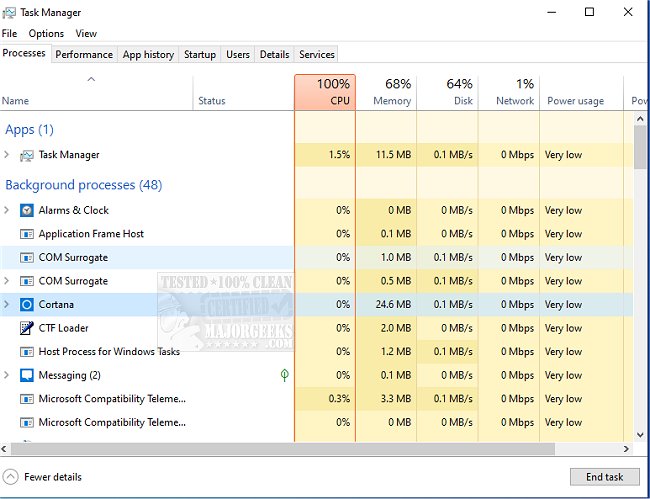Screen dimensions: 650x499
Task: Sort by the Network column header
Action: pos(509,92)
